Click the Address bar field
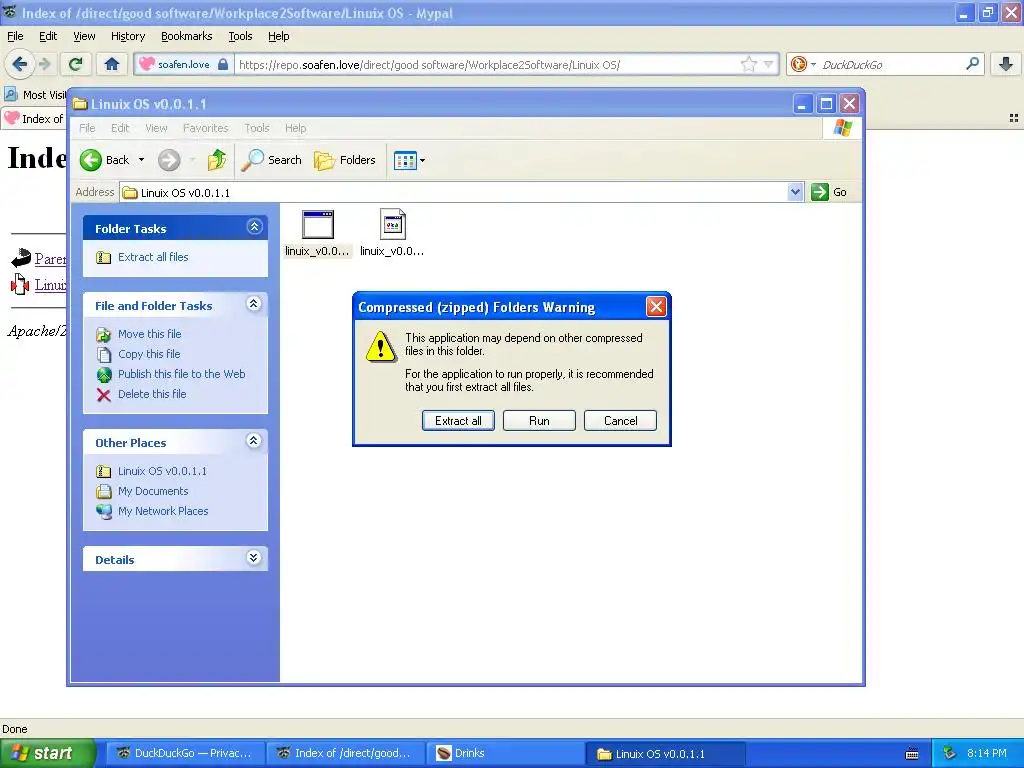Image resolution: width=1024 pixels, height=768 pixels. 454,193
